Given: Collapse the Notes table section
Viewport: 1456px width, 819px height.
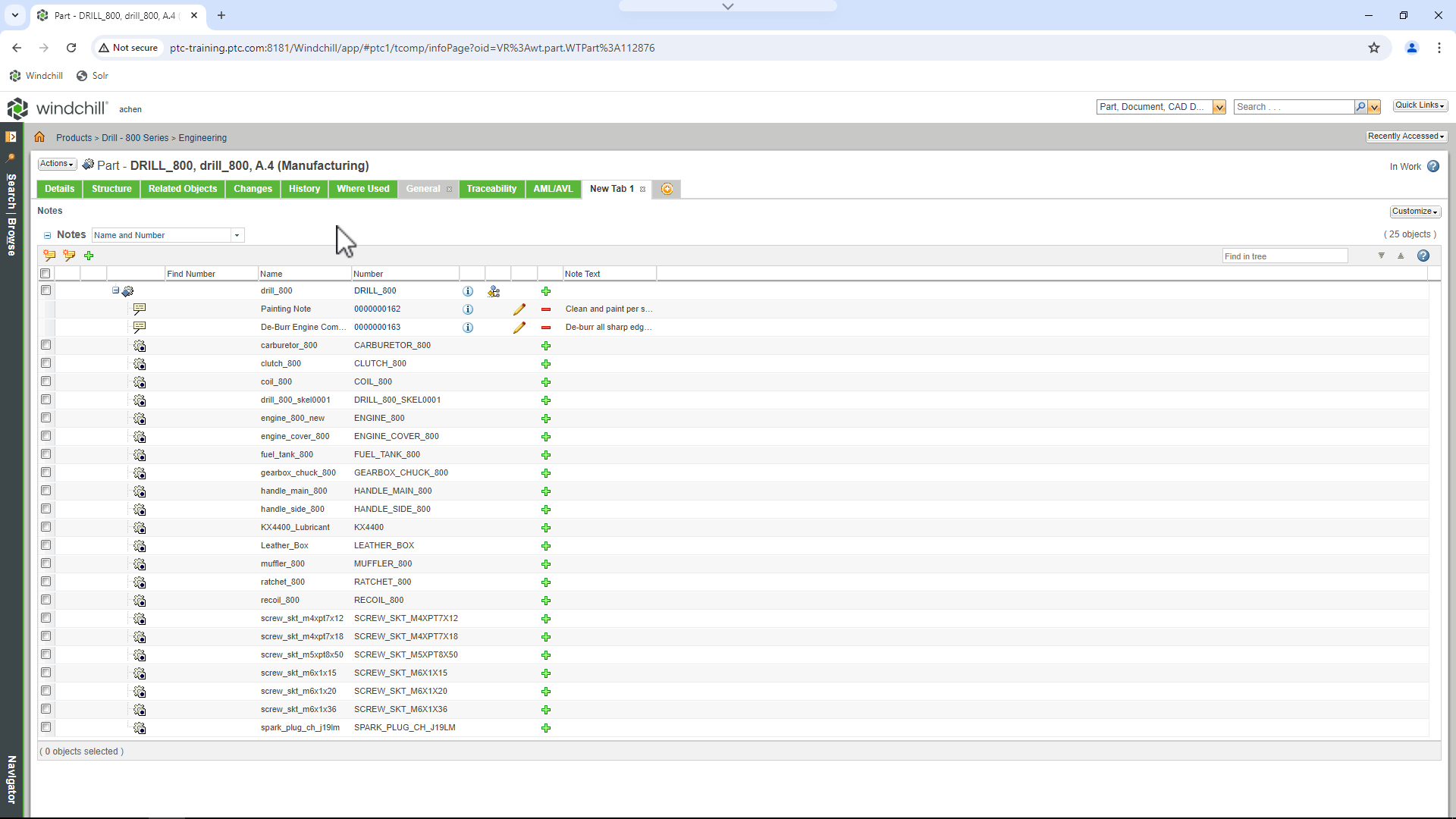Looking at the screenshot, I should pos(47,236).
